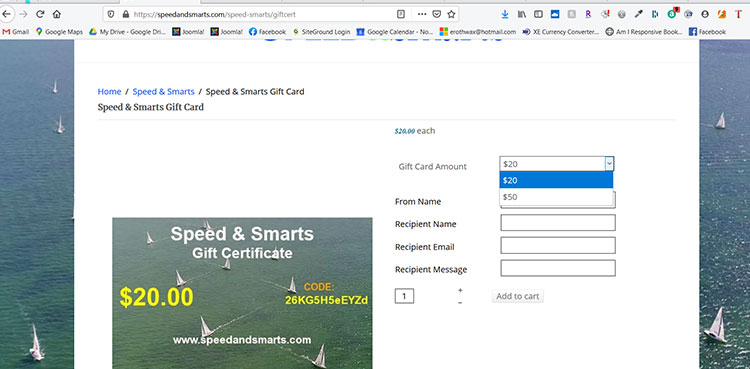Click the Recipient Name input field

[x=558, y=223]
